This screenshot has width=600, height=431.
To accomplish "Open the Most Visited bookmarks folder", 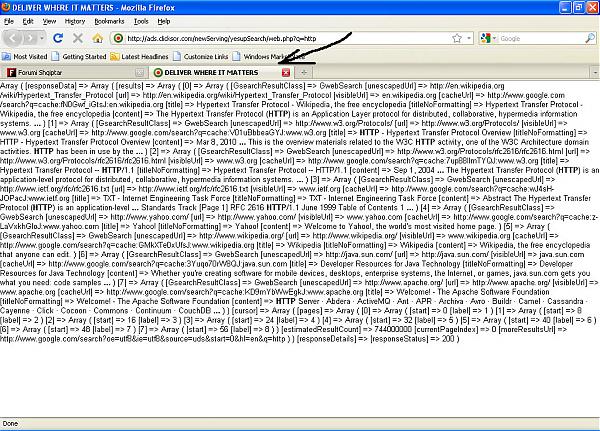I will [x=24, y=57].
